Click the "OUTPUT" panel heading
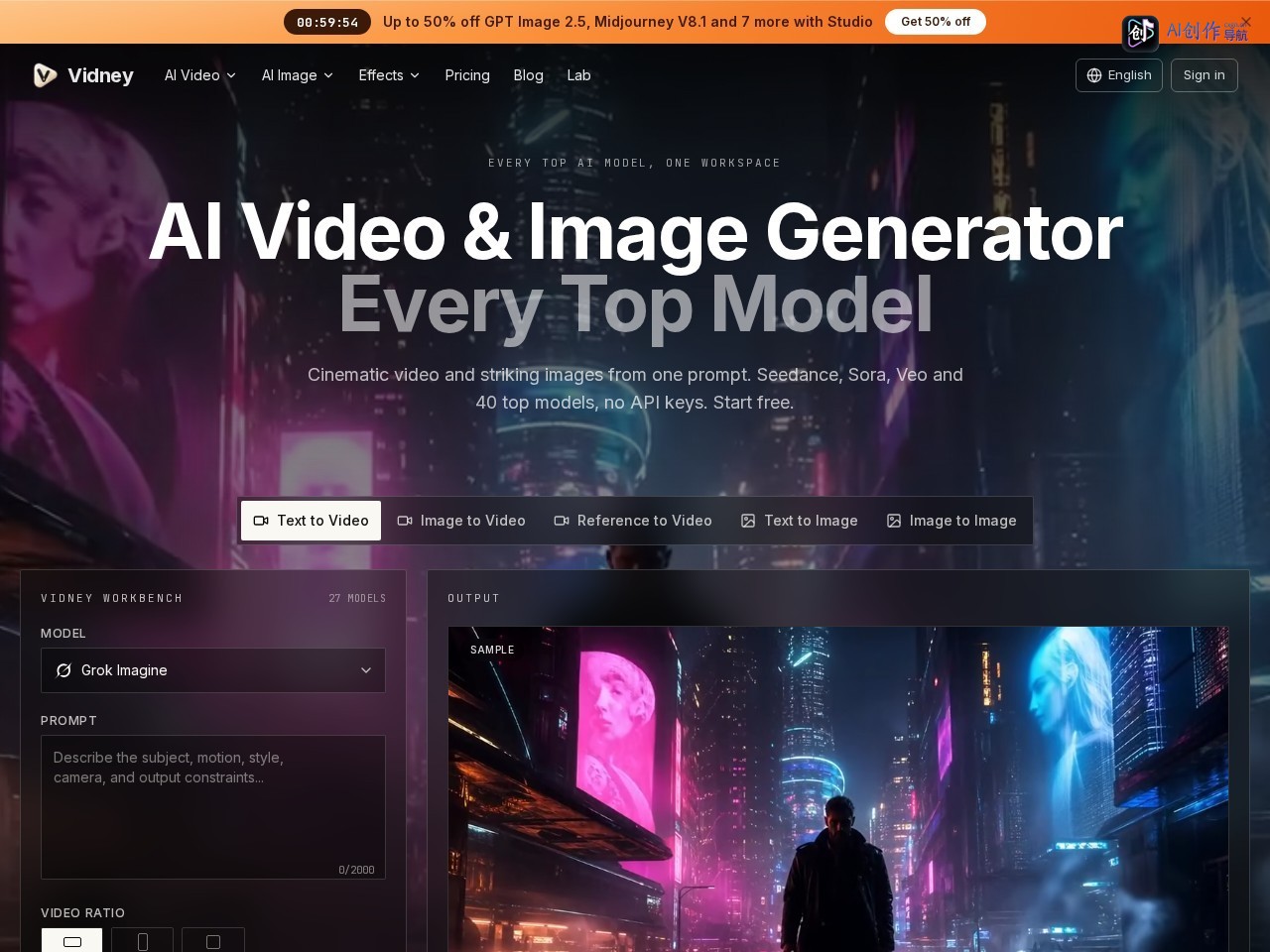The height and width of the screenshot is (952, 1270). (473, 598)
